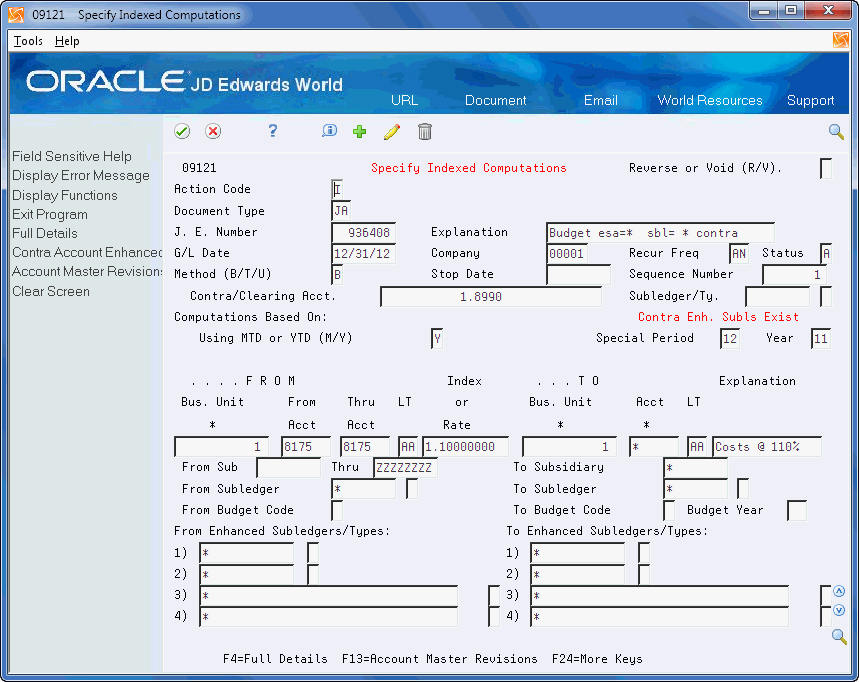Viewport: 859px width, 682px height.
Task: Click F4=Full Details function key text
Action: (x=275, y=659)
